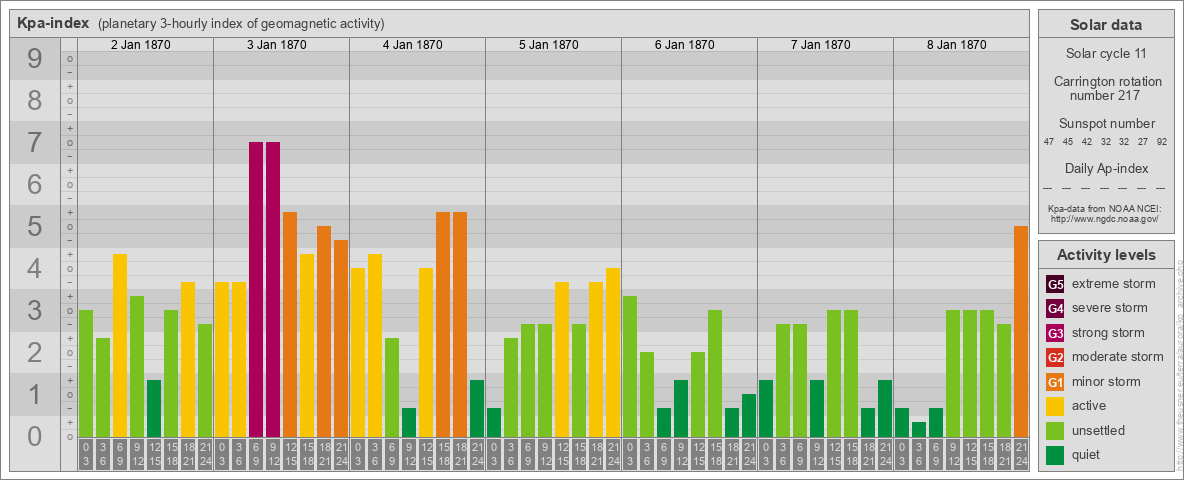Click the '3 Jan 1870' date header

click(276, 45)
